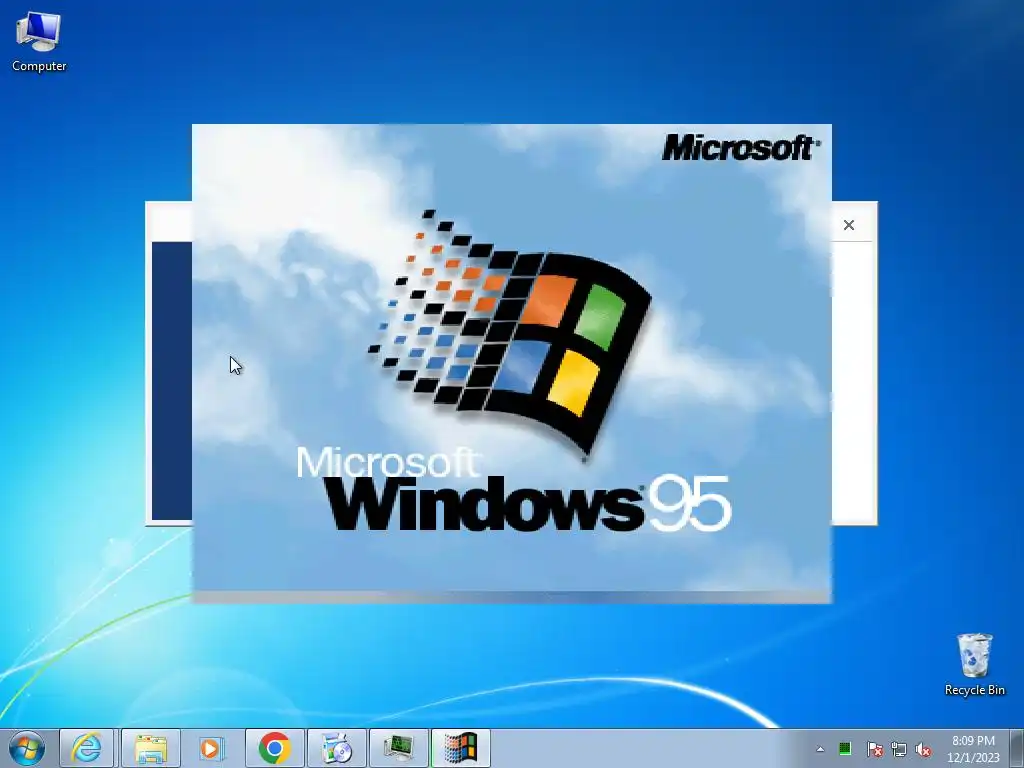Open the clock showing 8:09 PM
Image resolution: width=1024 pixels, height=768 pixels.
pyautogui.click(x=973, y=748)
